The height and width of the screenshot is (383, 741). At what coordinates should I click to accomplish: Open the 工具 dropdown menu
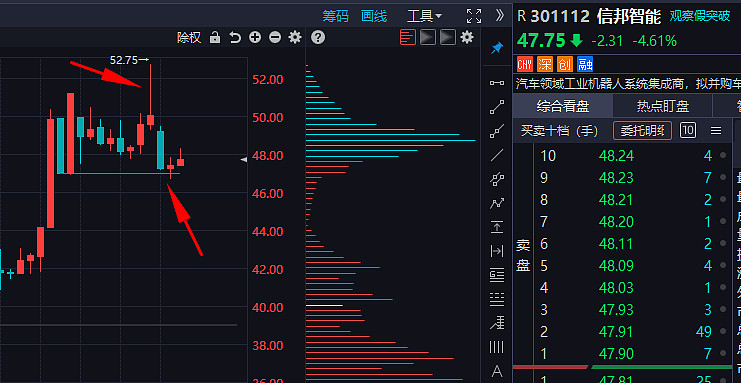click(x=424, y=17)
